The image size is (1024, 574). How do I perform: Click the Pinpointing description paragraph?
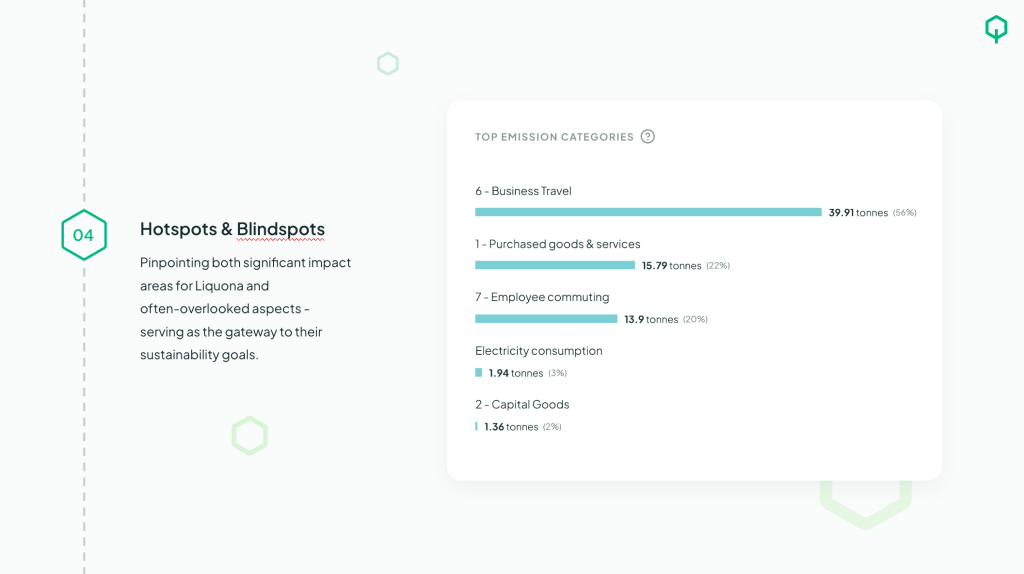(245, 308)
